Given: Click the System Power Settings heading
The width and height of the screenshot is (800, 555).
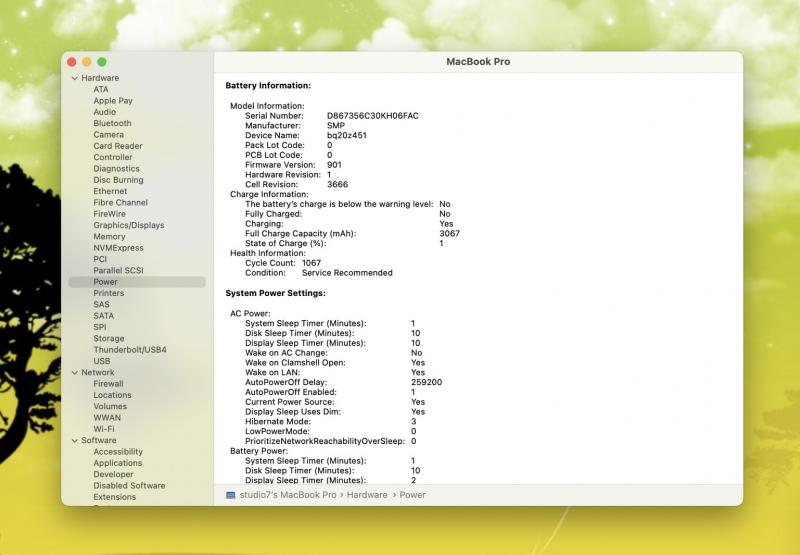Looking at the screenshot, I should [276, 293].
